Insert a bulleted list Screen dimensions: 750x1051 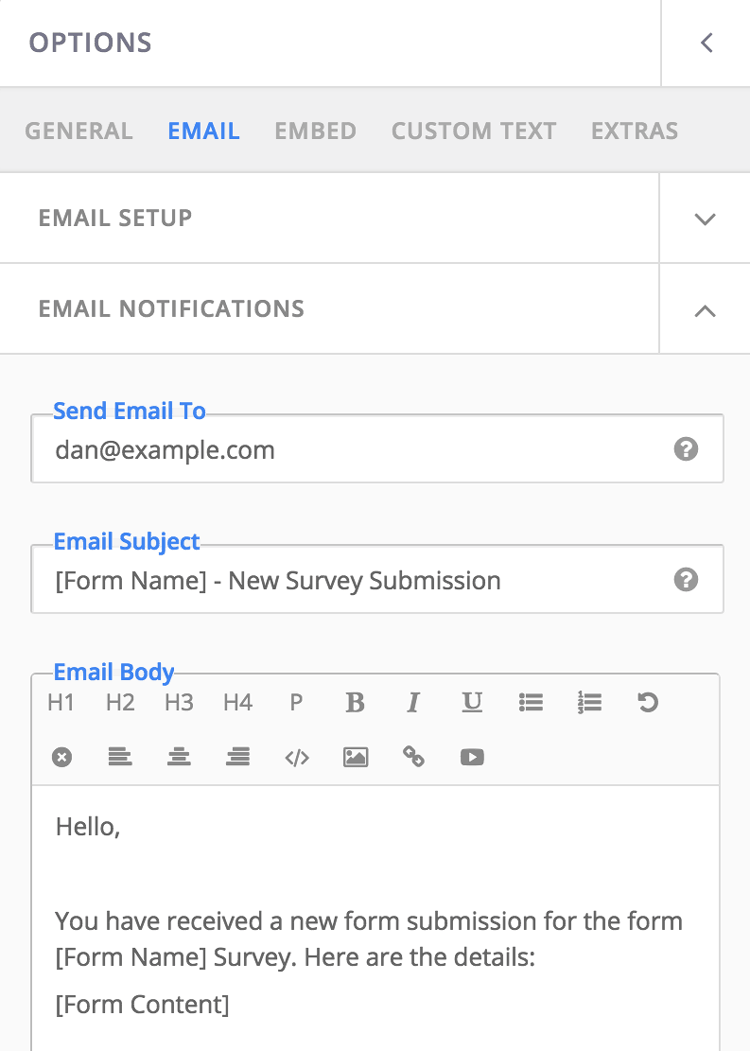[x=531, y=702]
